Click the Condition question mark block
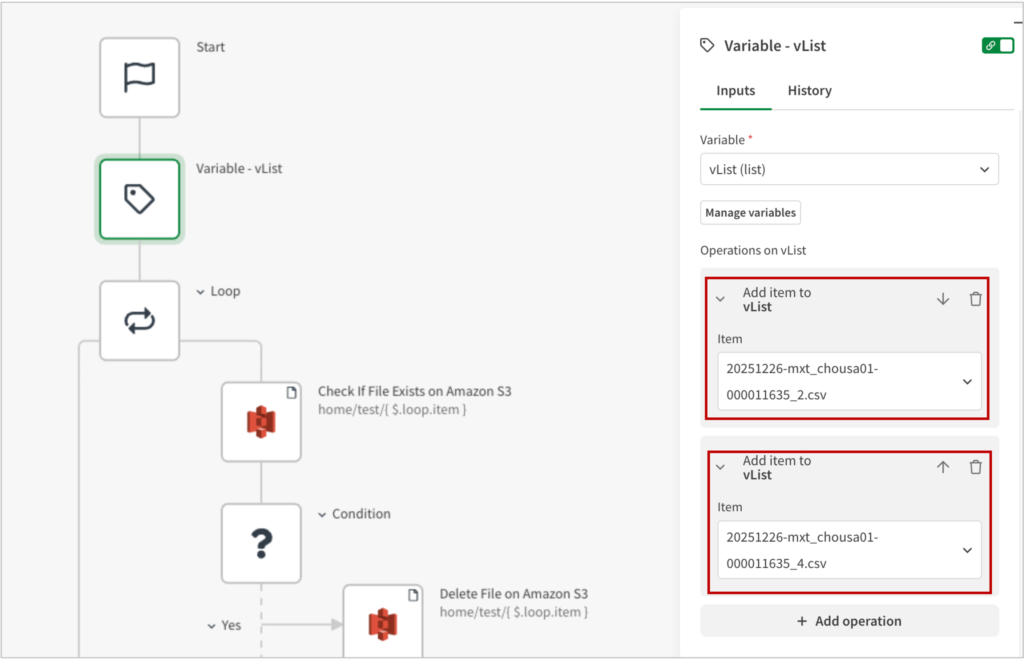Viewport: 1024px width, 660px height. click(261, 544)
